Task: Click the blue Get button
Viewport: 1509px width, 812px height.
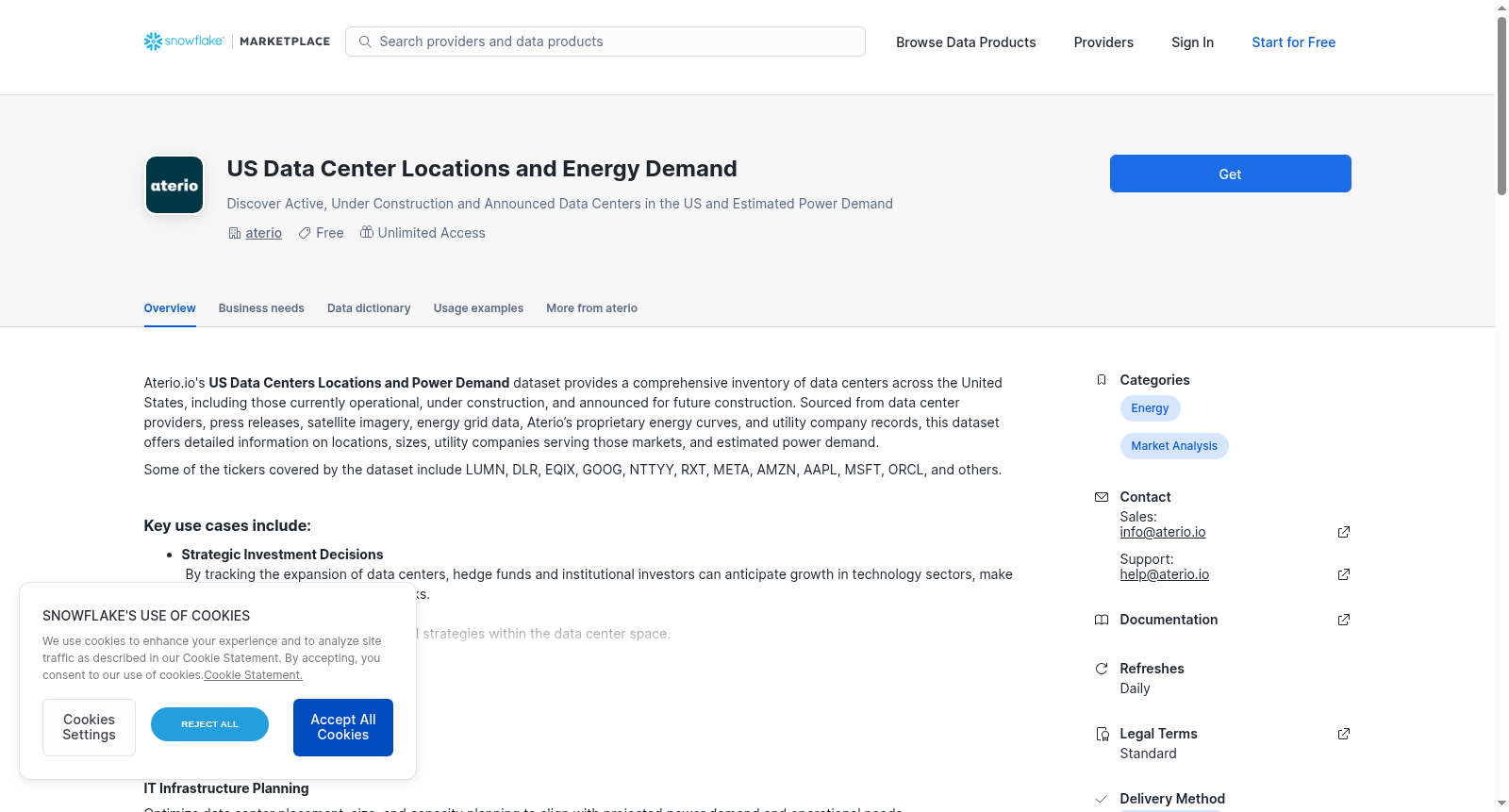Action: (1230, 174)
